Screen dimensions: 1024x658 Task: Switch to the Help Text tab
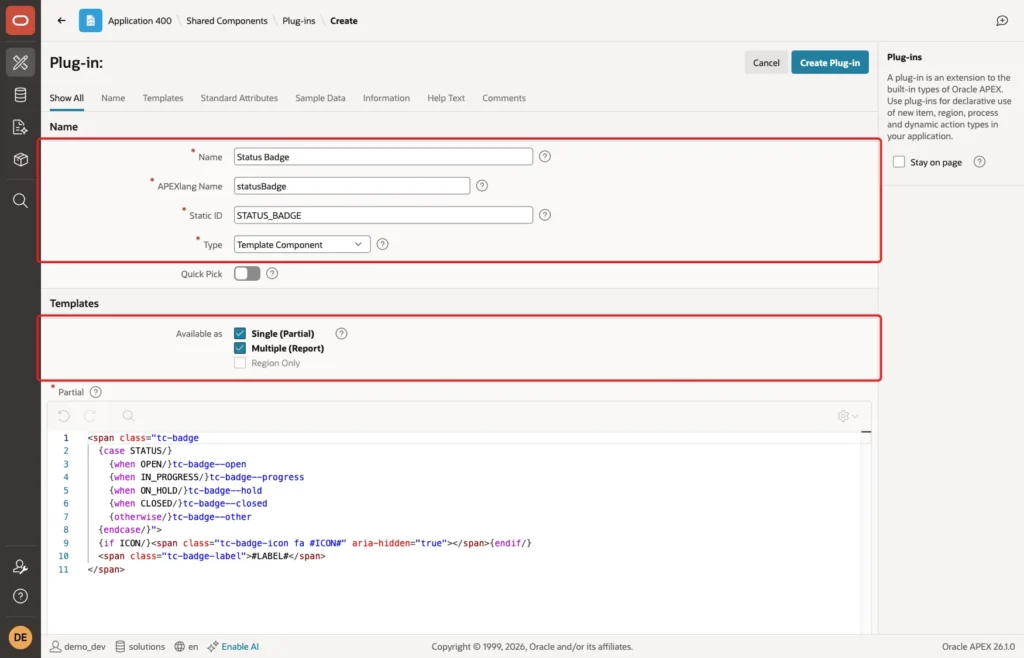(446, 98)
